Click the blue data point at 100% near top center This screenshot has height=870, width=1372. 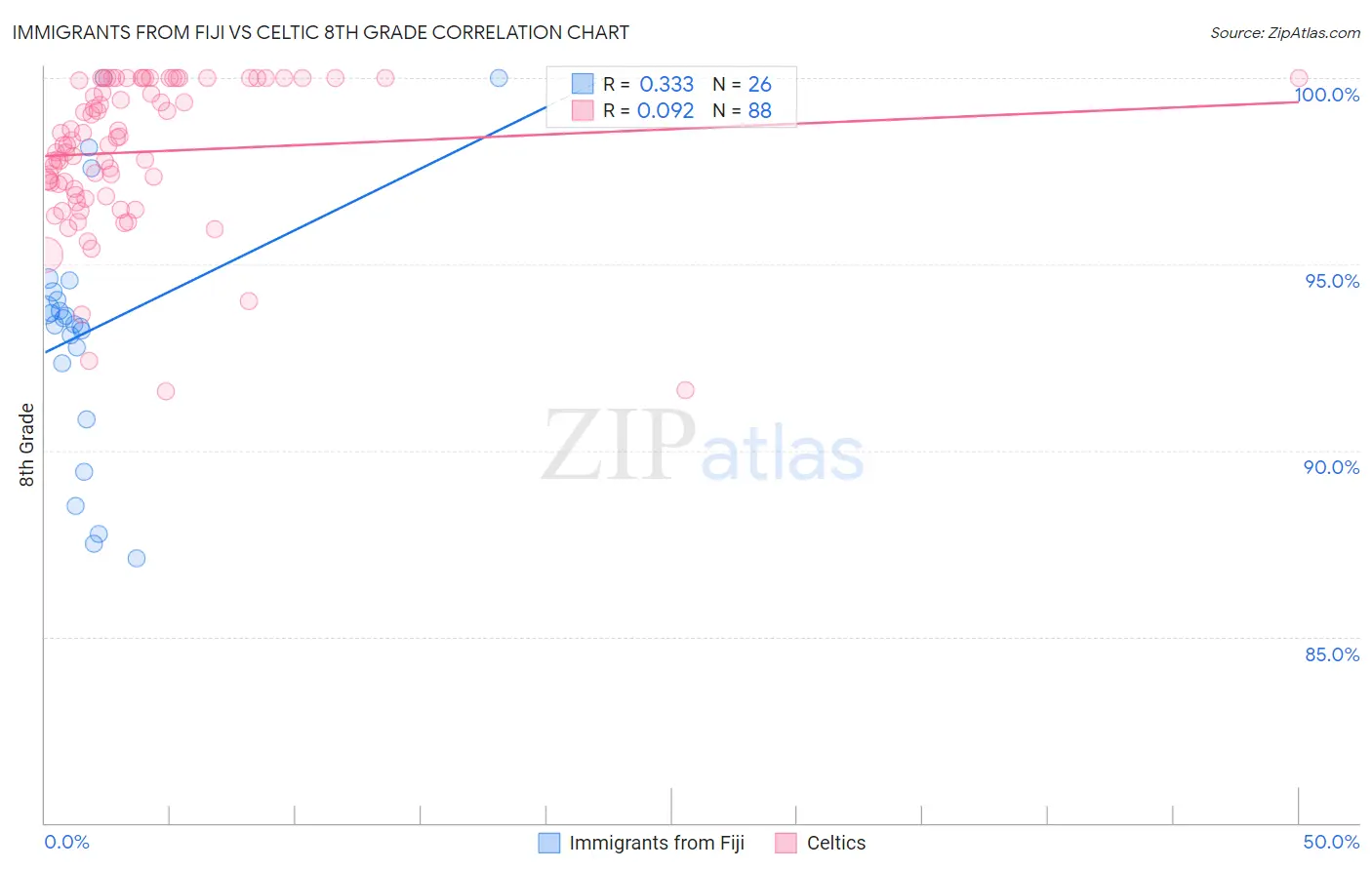point(499,78)
